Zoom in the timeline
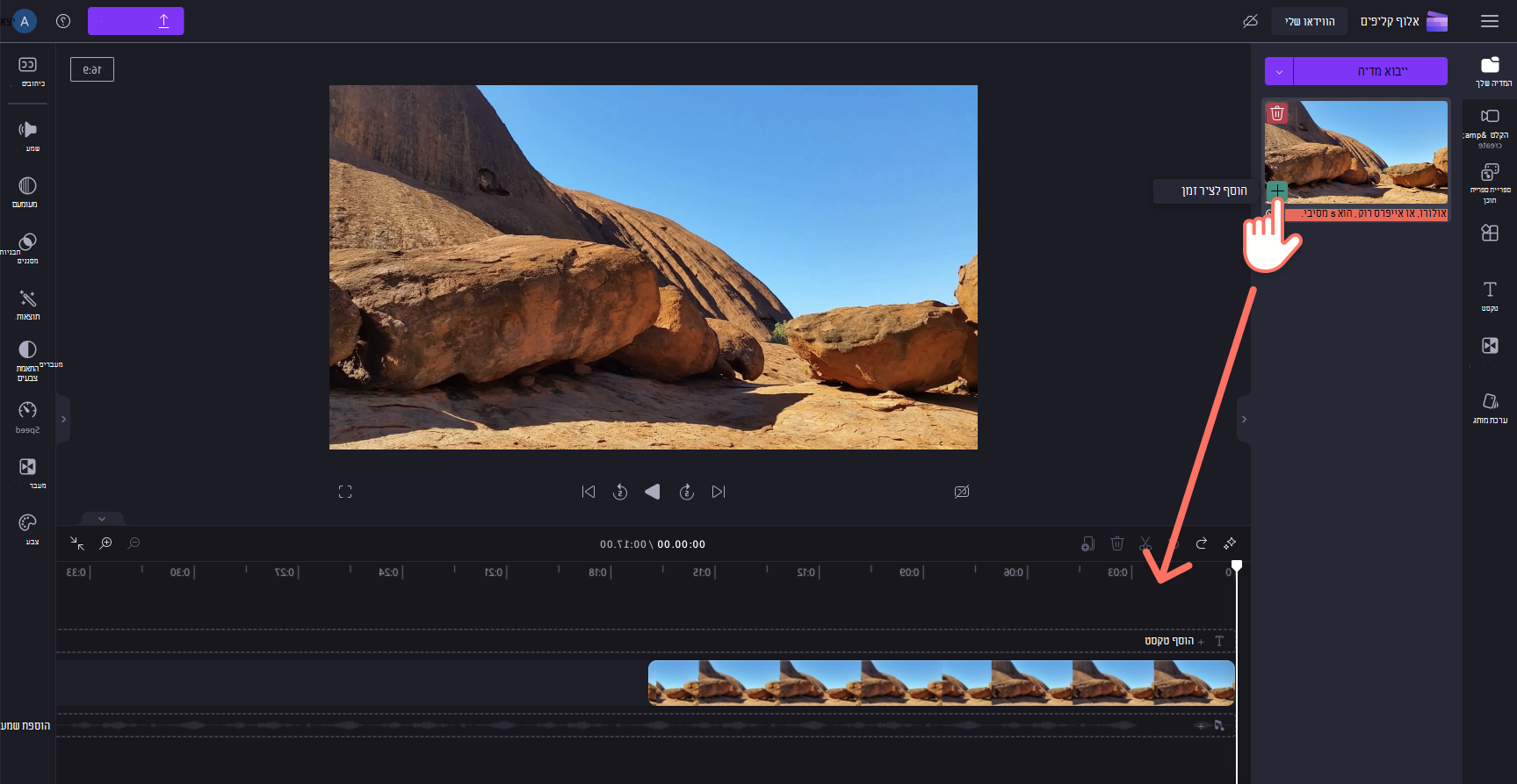The height and width of the screenshot is (784, 1517). (x=105, y=543)
